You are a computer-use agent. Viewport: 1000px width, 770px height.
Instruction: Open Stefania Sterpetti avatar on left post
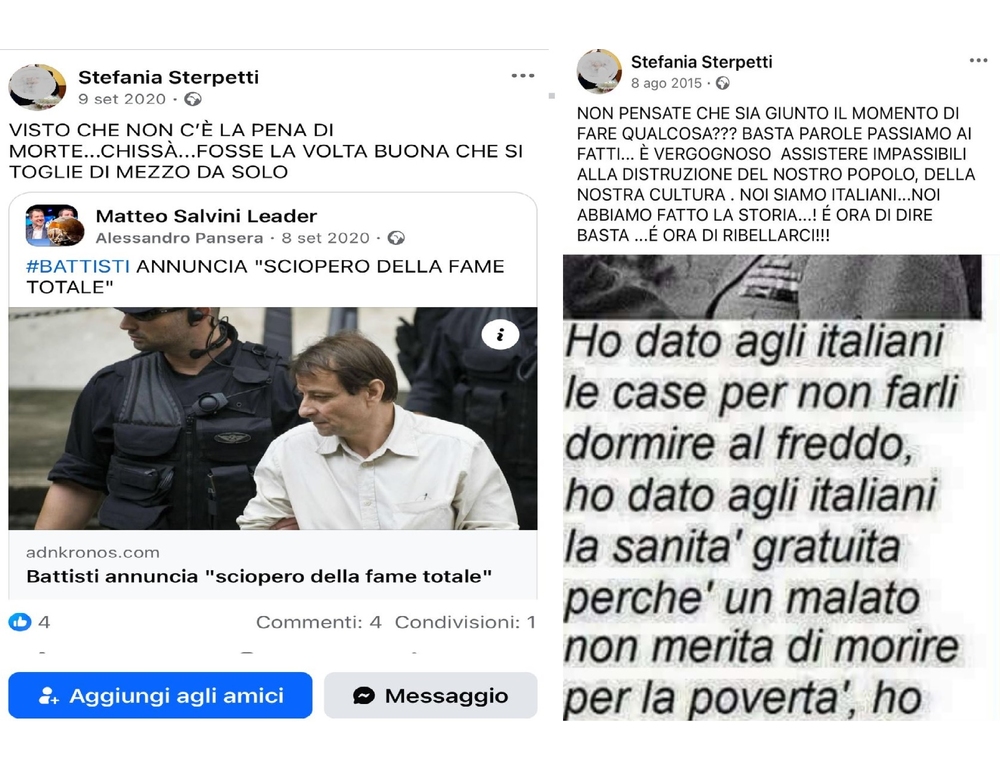pos(37,87)
